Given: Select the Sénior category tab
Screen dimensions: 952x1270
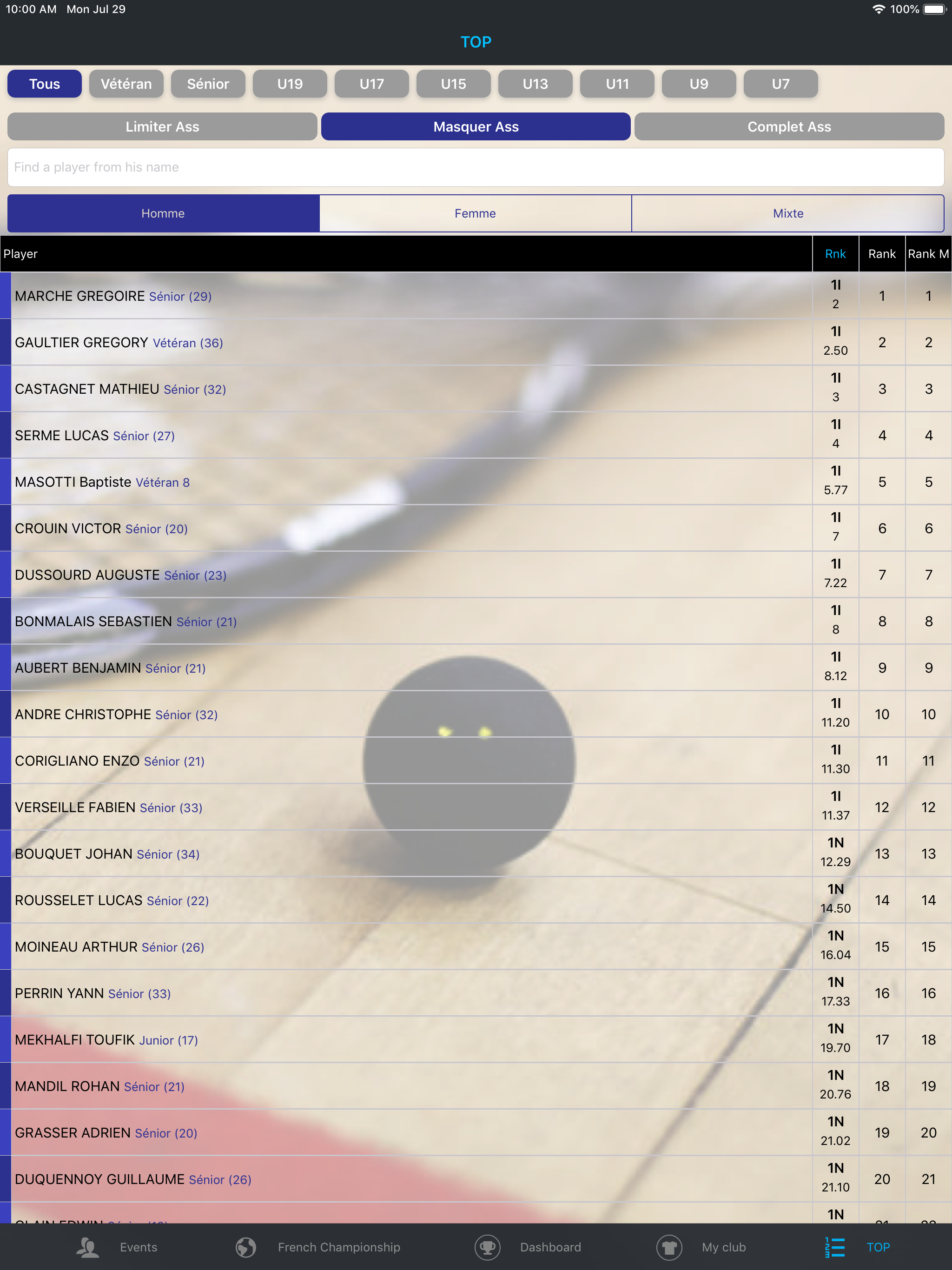Looking at the screenshot, I should (x=208, y=84).
